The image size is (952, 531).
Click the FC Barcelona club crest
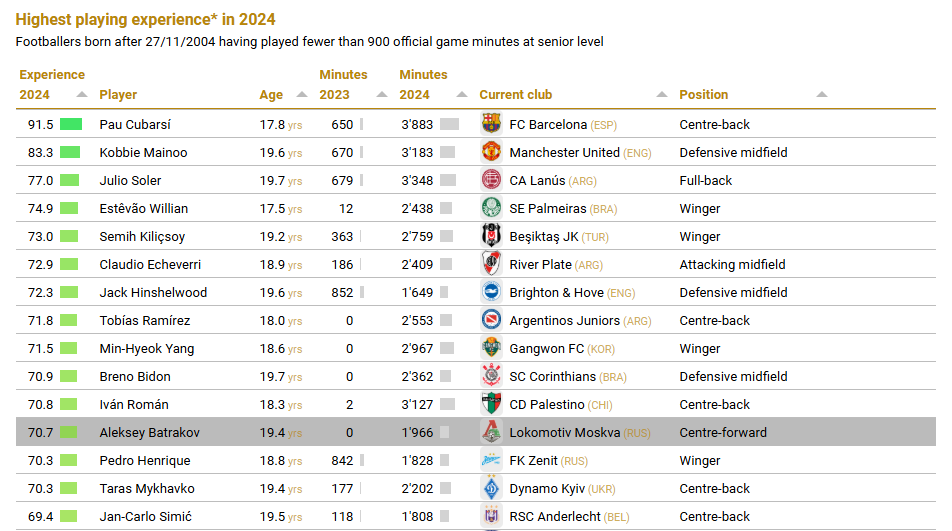coord(490,124)
